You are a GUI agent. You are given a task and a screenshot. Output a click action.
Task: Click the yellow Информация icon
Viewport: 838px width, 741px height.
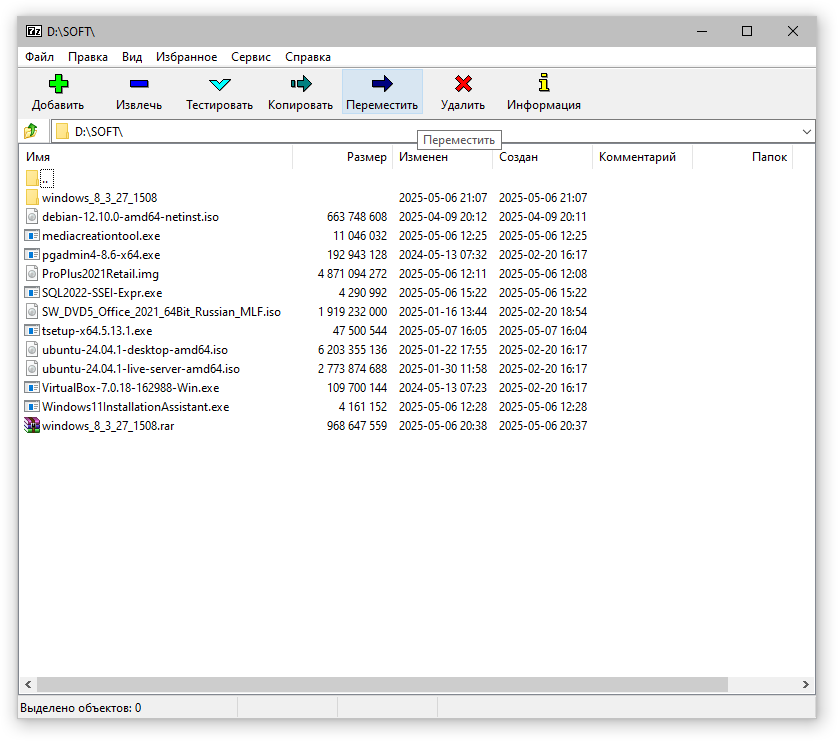pos(544,83)
